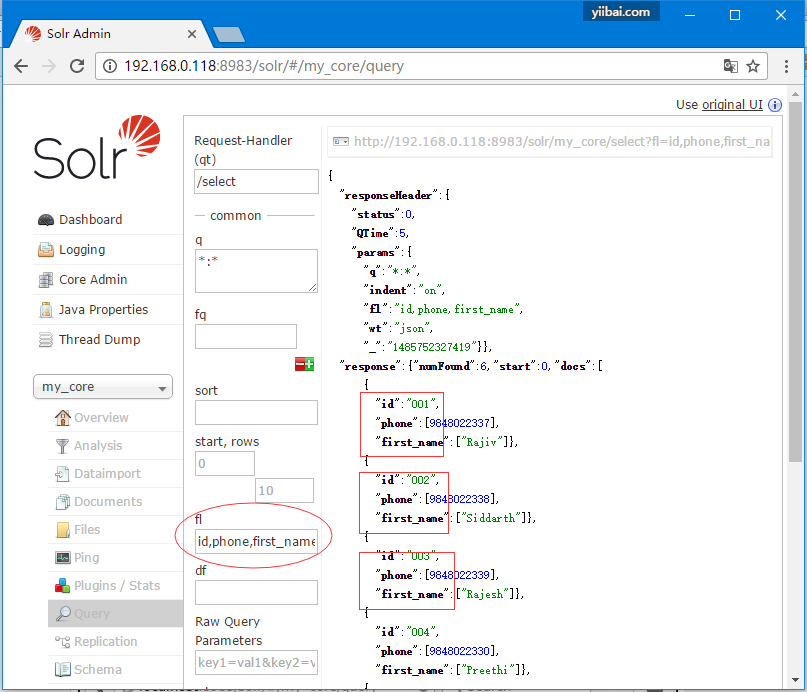This screenshot has width=807, height=692.
Task: Click the Logging icon
Action: [46, 250]
